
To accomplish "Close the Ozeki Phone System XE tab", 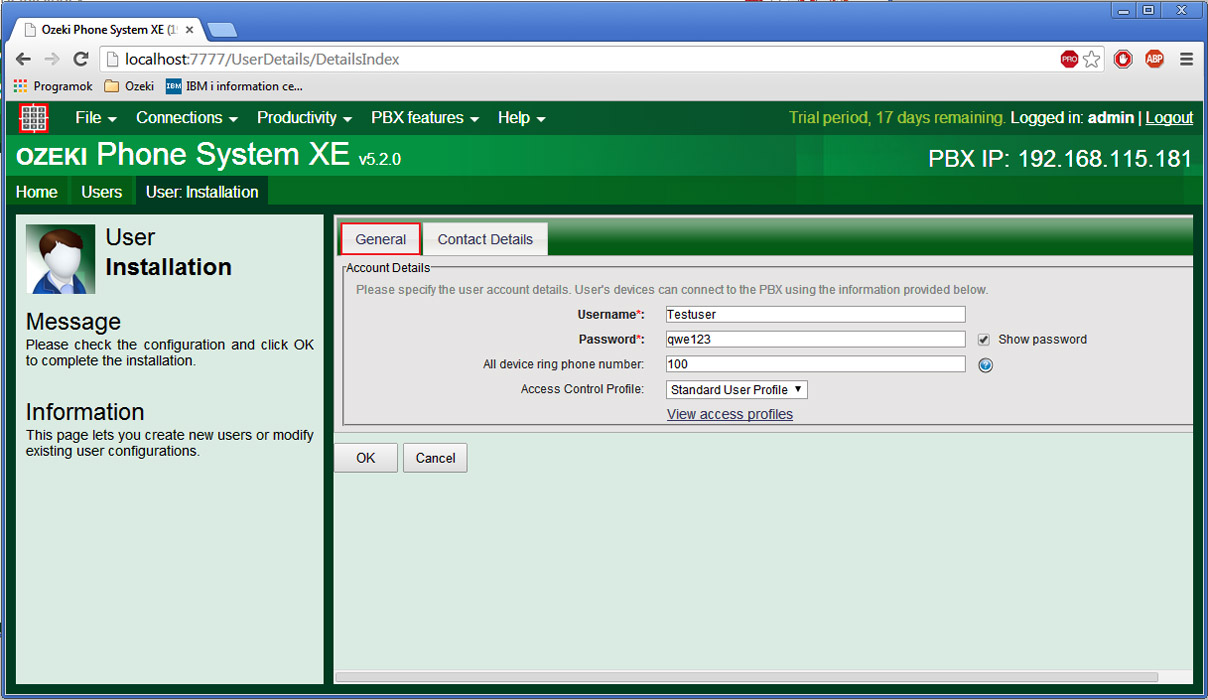I will click(x=190, y=30).
